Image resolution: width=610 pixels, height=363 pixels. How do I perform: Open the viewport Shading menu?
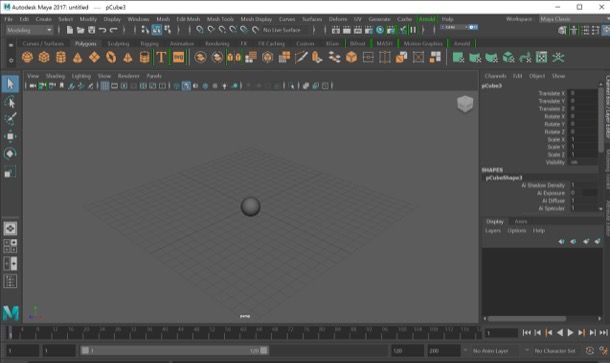pyautogui.click(x=55, y=76)
